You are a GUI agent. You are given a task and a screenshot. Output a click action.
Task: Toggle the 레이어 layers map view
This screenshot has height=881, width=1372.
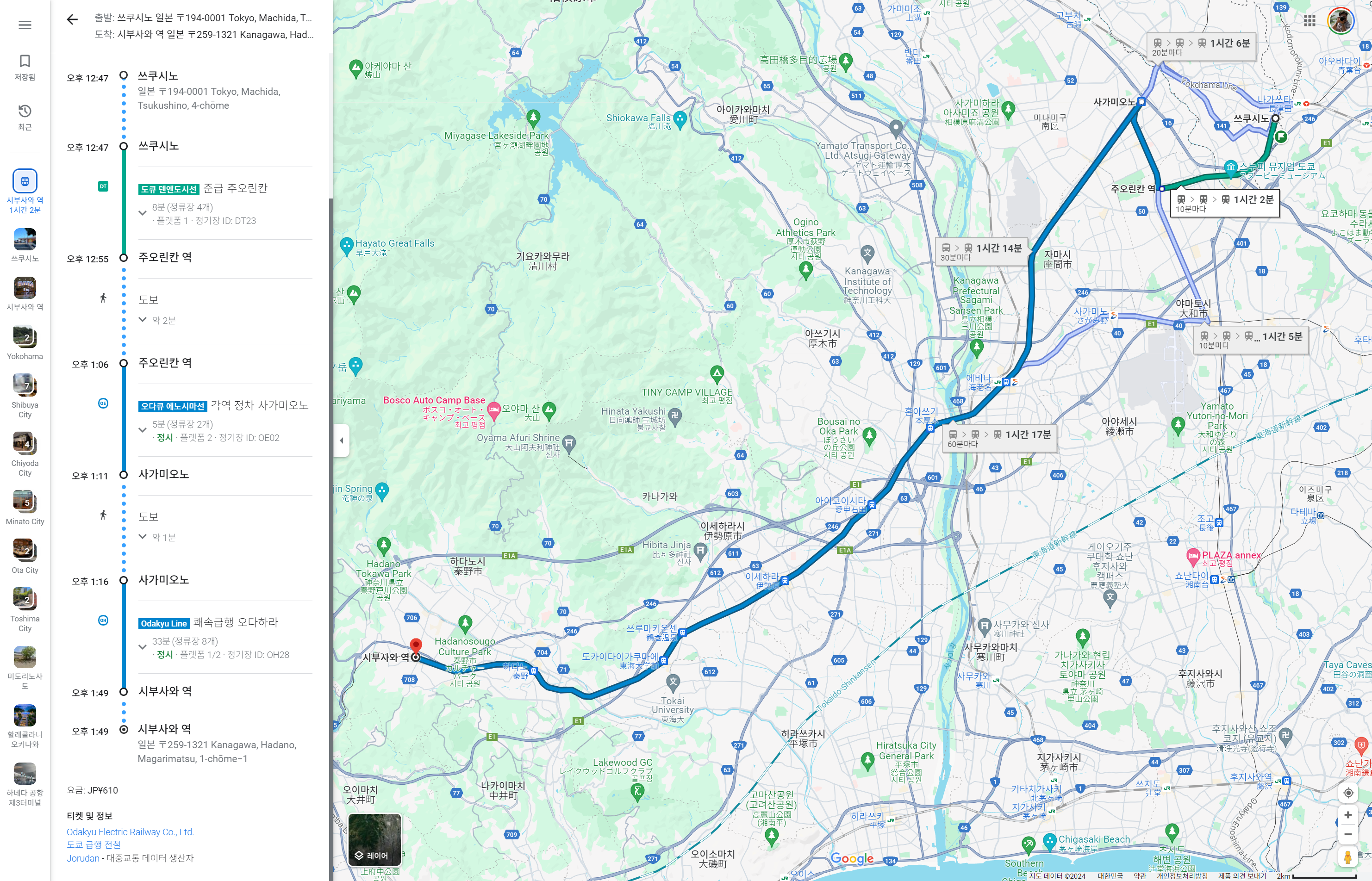coord(374,839)
